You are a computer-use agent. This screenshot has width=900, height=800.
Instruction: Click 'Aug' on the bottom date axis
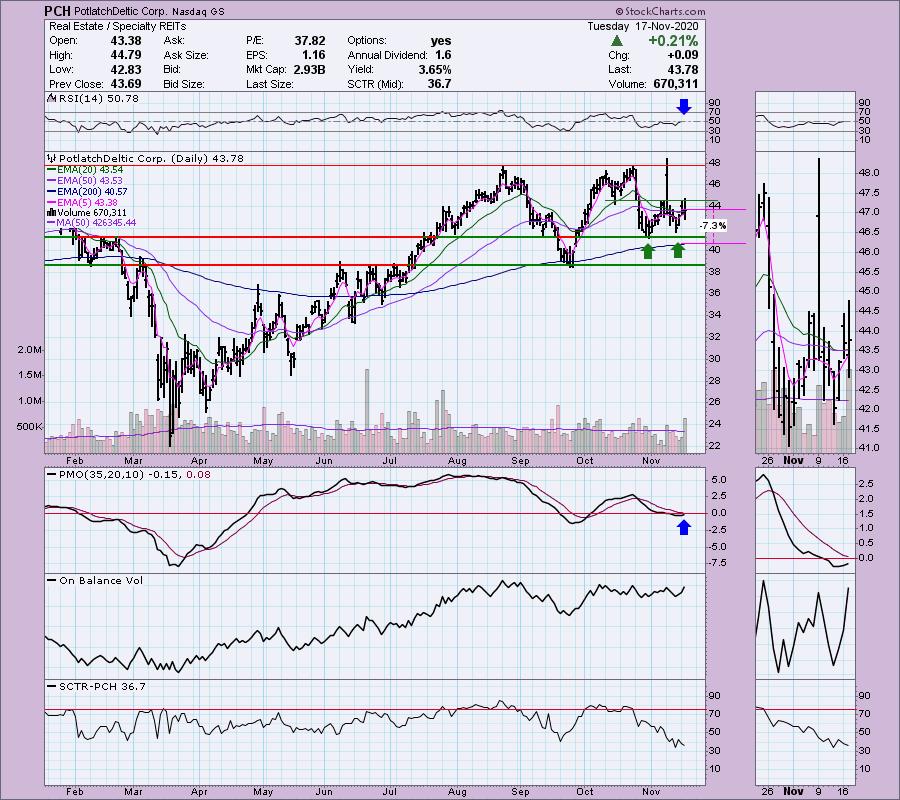click(457, 791)
